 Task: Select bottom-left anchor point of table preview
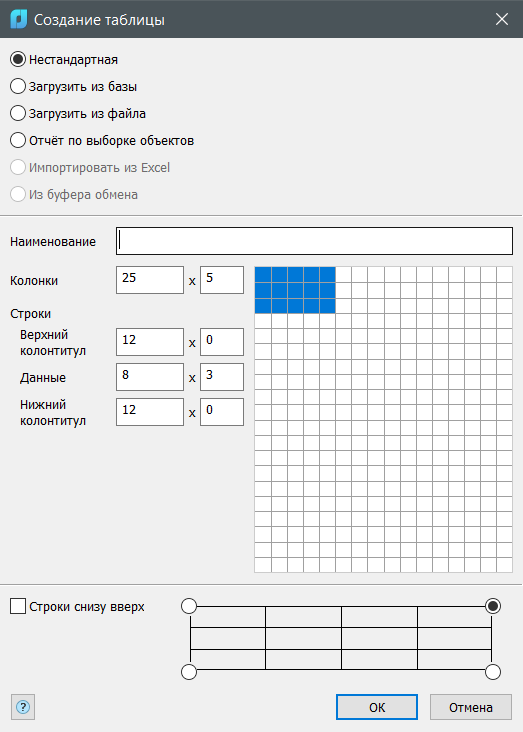coord(189,672)
